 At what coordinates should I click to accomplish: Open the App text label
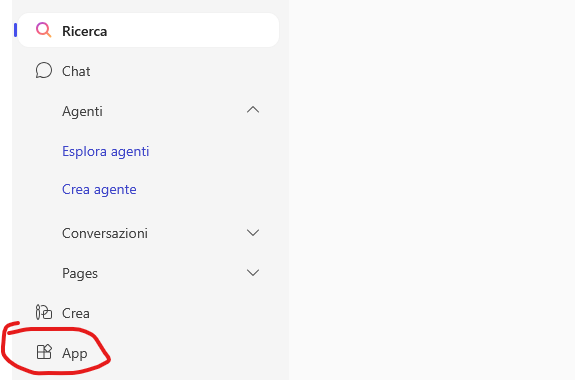74,354
